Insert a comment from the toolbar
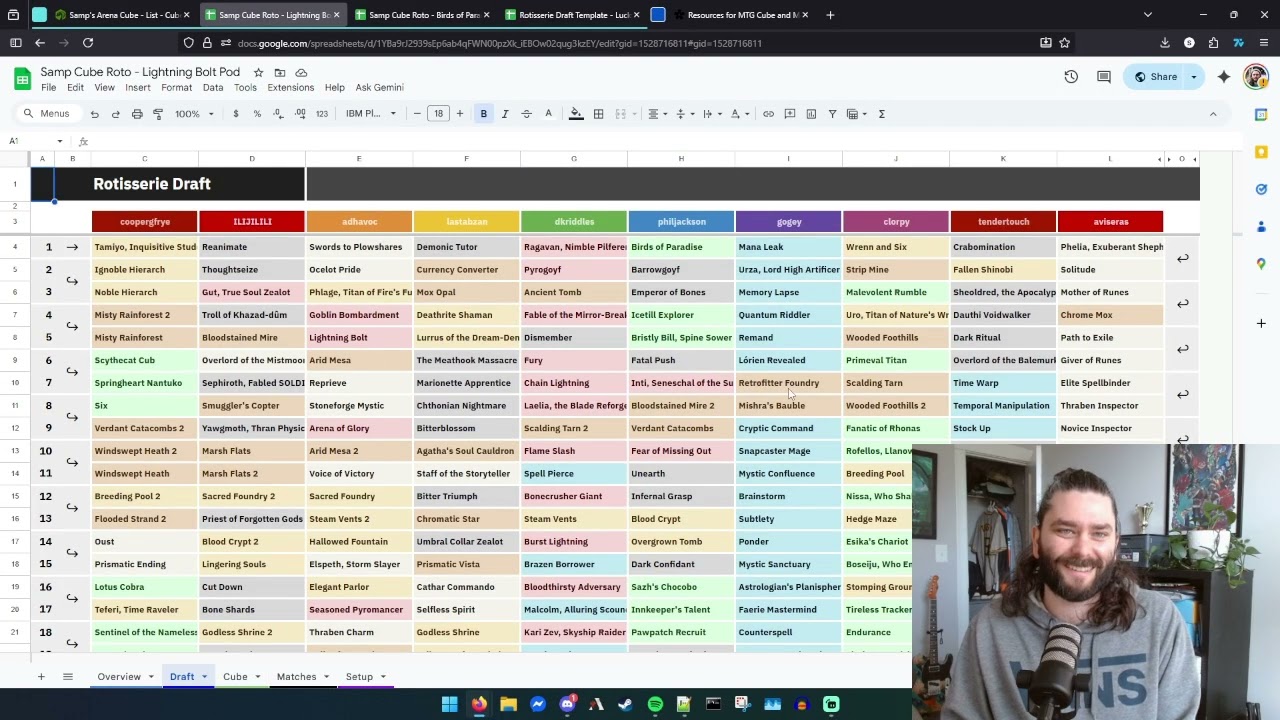 click(x=790, y=114)
